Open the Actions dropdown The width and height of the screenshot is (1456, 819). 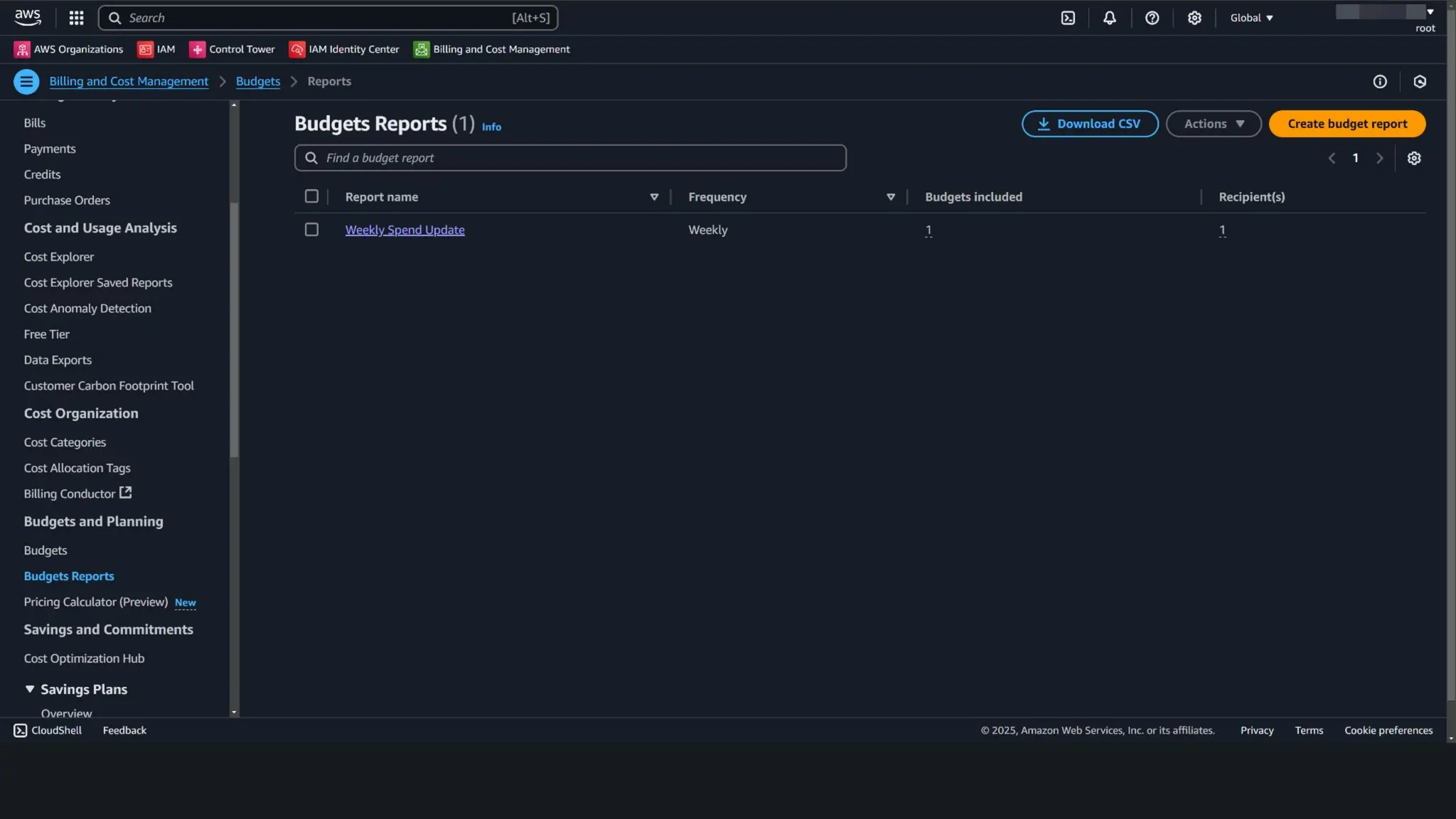[x=1213, y=124]
